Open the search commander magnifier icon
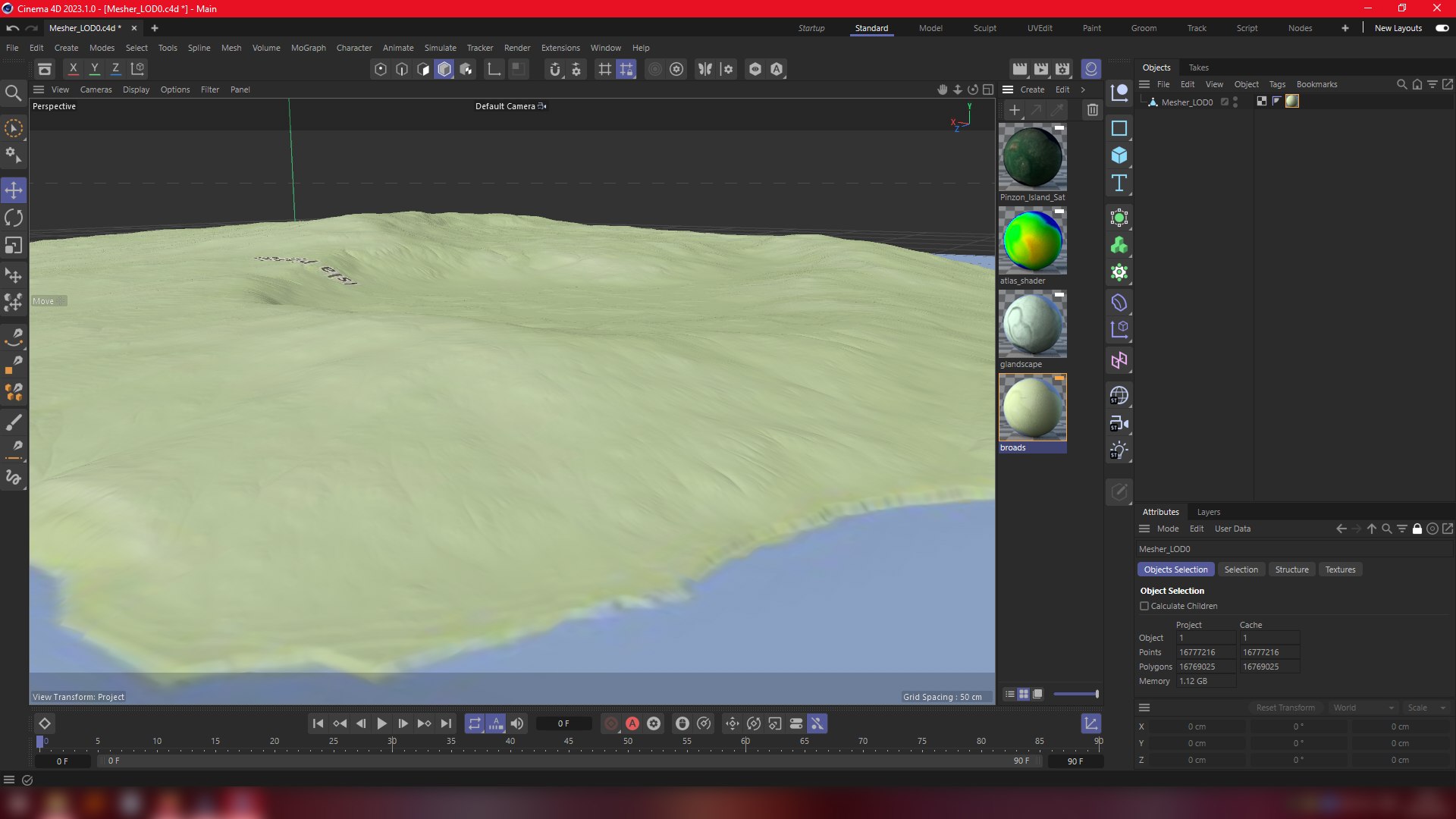The image size is (1456, 819). 13,93
